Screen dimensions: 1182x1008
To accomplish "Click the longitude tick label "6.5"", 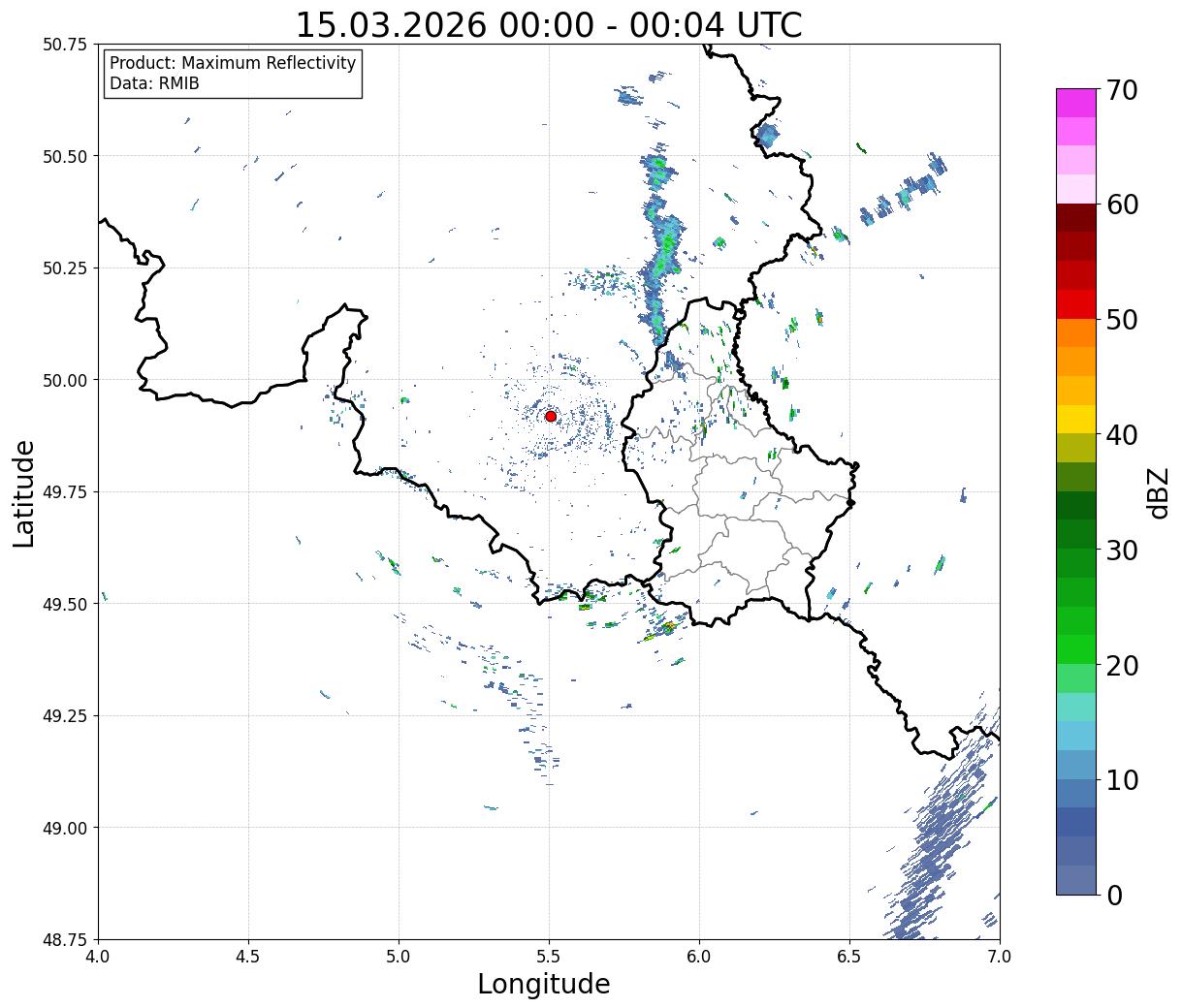I will point(849,957).
